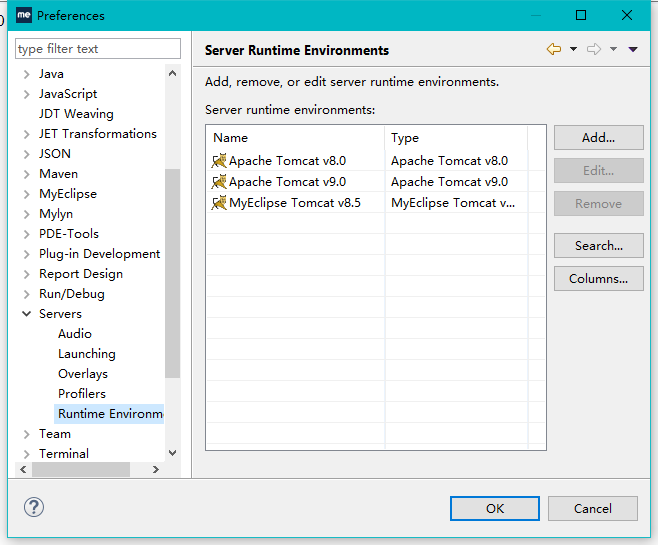Select the Profilers preferences page
Screen dimensions: 658x545
tap(82, 394)
